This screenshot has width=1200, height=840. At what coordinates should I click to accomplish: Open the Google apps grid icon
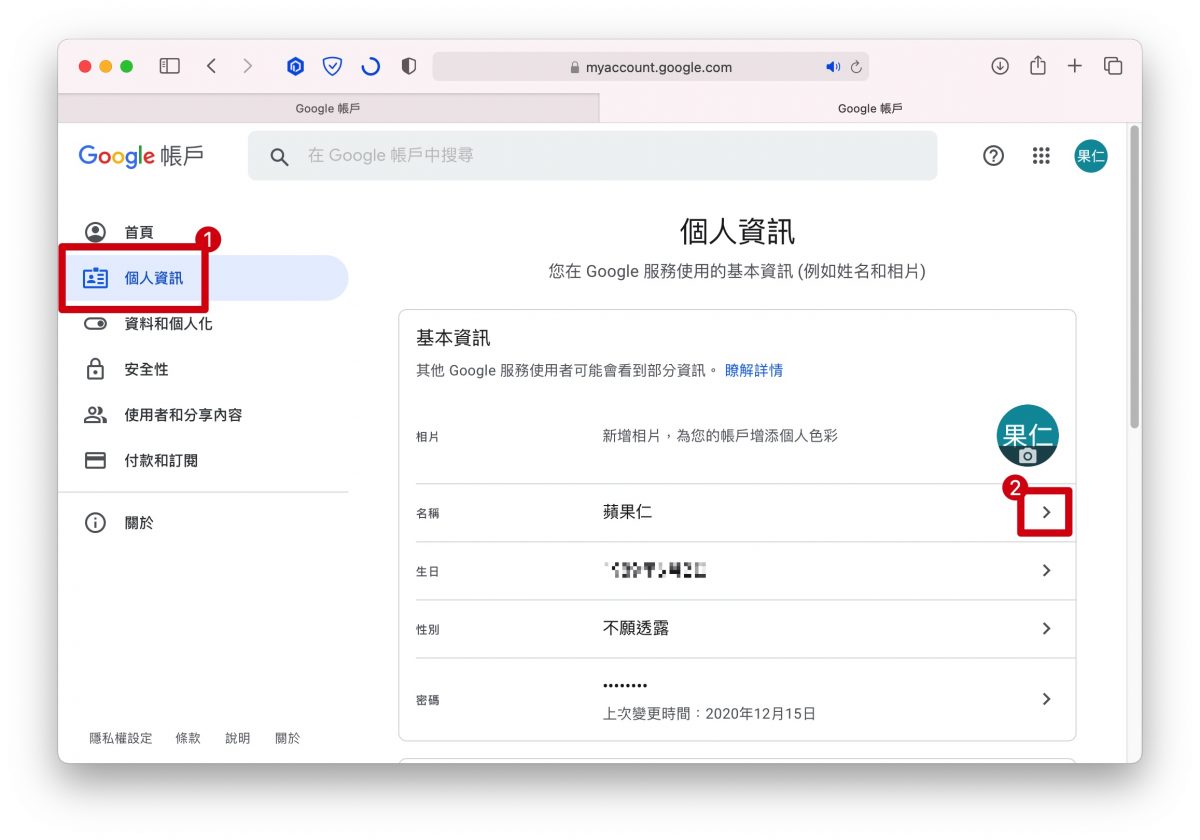tap(1041, 156)
